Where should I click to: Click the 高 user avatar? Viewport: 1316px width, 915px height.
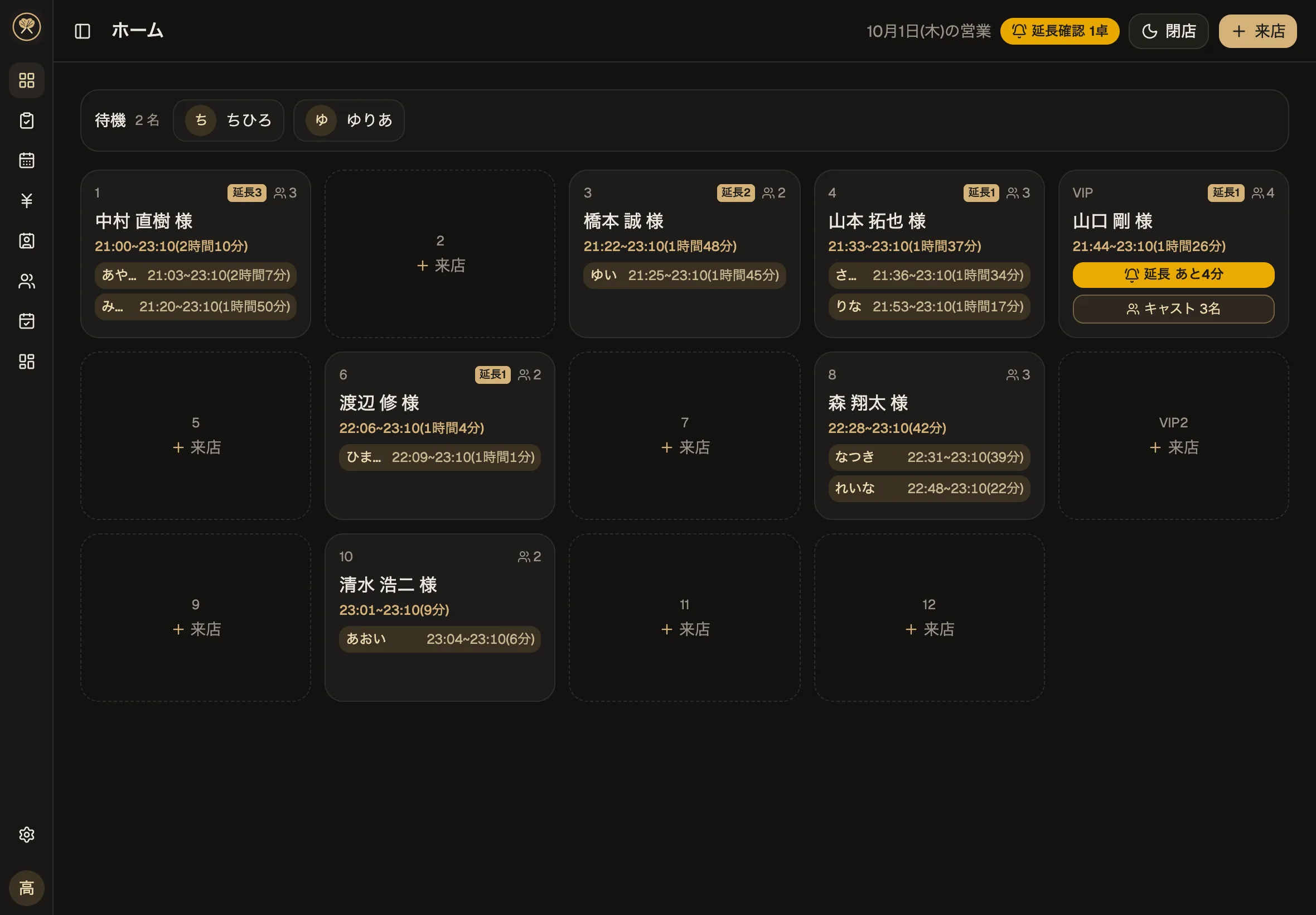26,888
